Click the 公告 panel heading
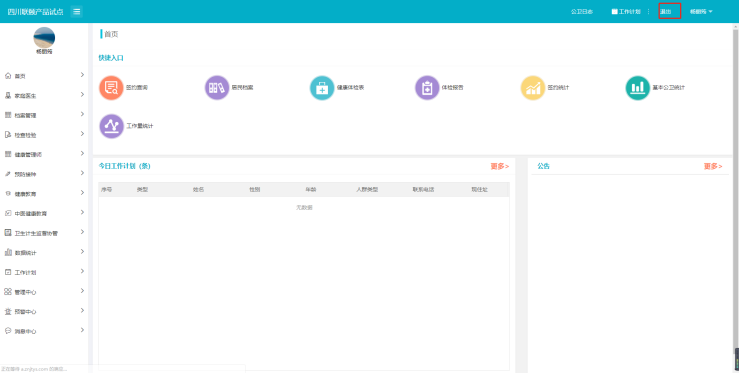 [x=544, y=166]
